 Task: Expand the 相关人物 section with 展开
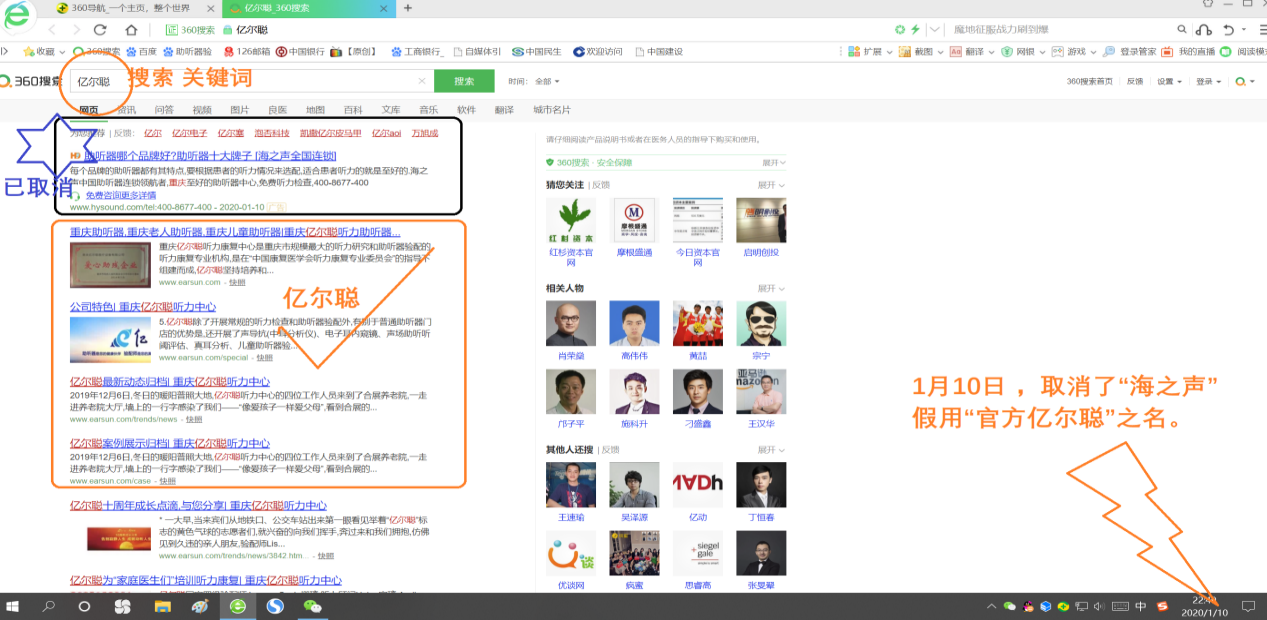(x=770, y=288)
